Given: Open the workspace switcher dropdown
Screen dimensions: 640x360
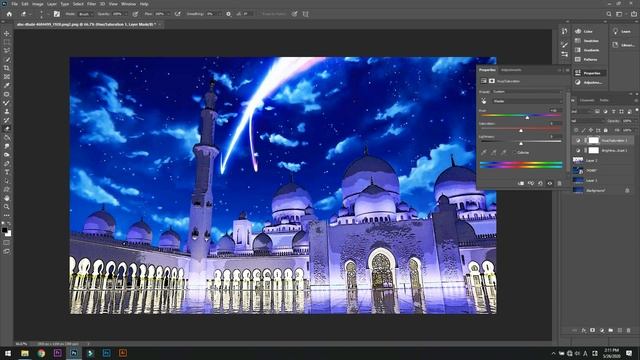Looking at the screenshot, I should (x=620, y=14).
